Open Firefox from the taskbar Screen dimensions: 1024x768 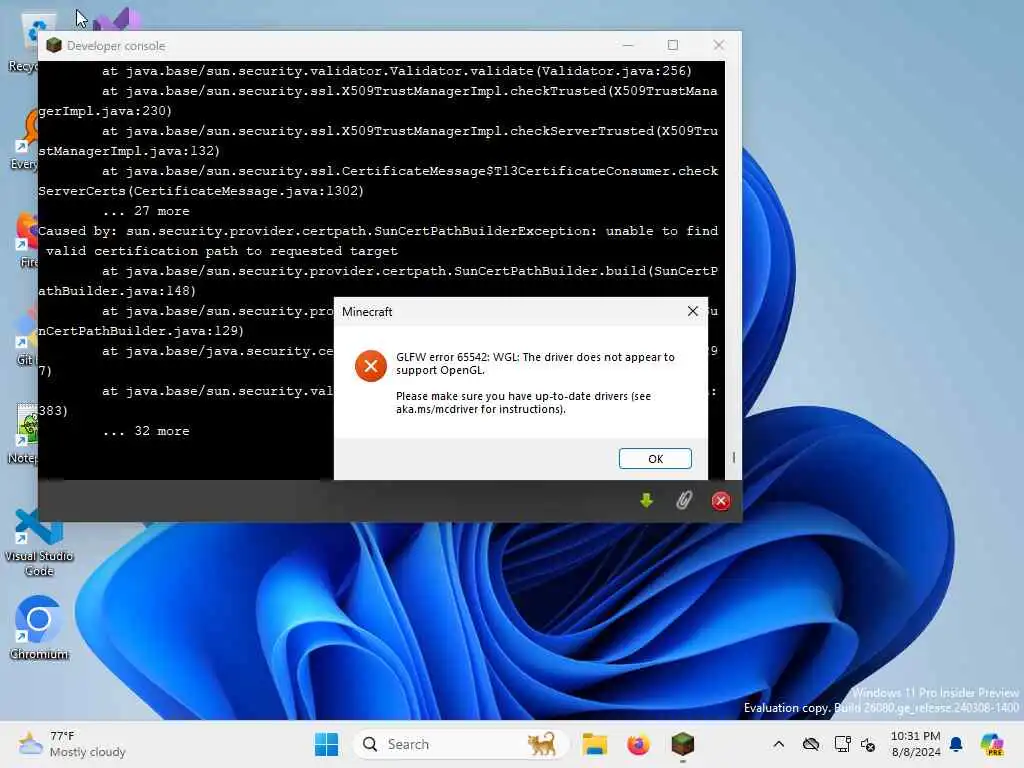click(638, 744)
